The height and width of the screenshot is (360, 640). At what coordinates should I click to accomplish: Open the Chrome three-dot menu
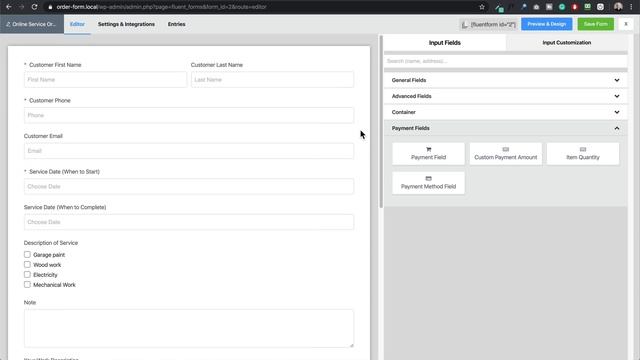[x=631, y=7]
